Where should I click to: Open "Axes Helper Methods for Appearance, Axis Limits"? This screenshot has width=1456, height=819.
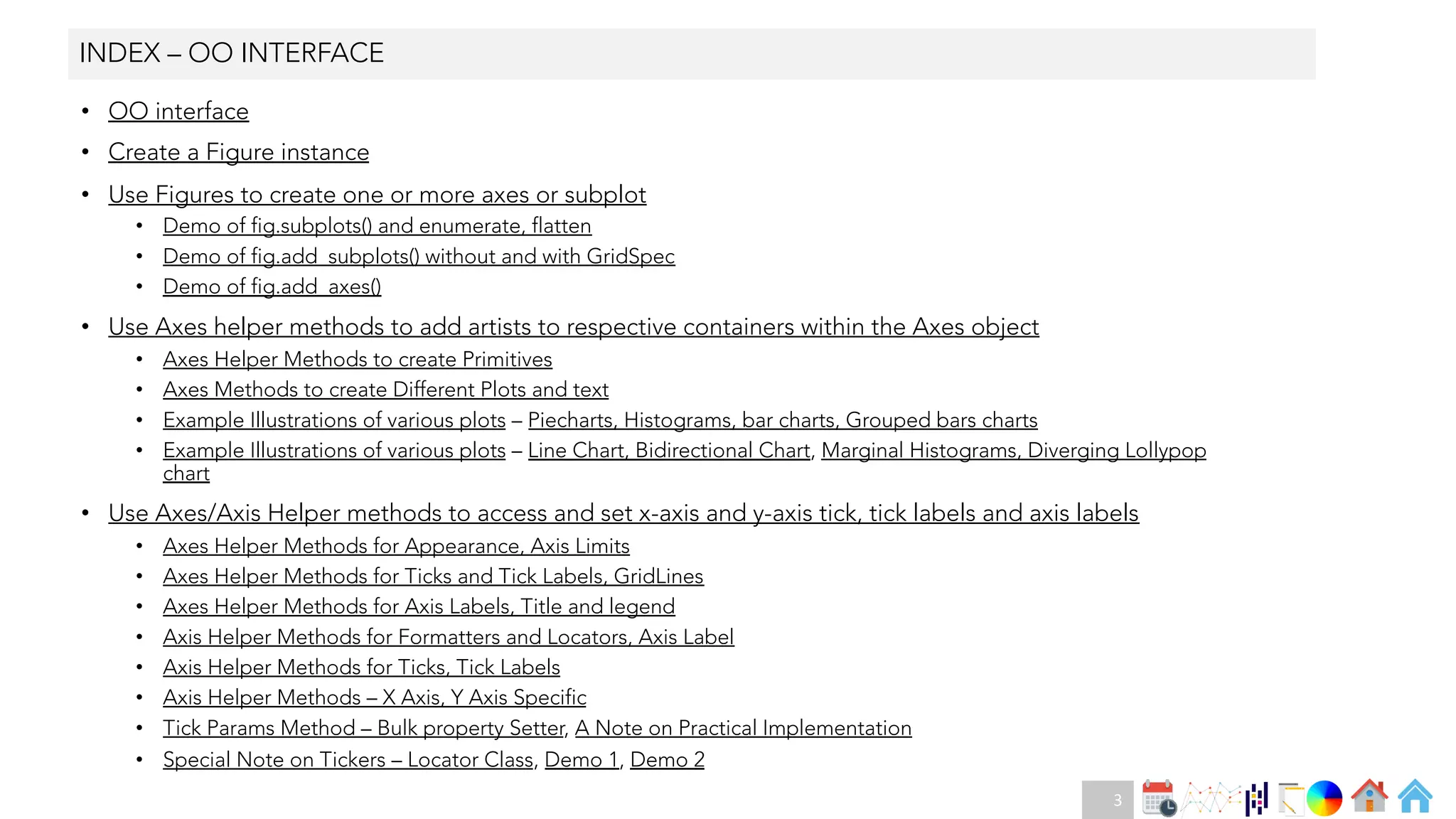[396, 546]
